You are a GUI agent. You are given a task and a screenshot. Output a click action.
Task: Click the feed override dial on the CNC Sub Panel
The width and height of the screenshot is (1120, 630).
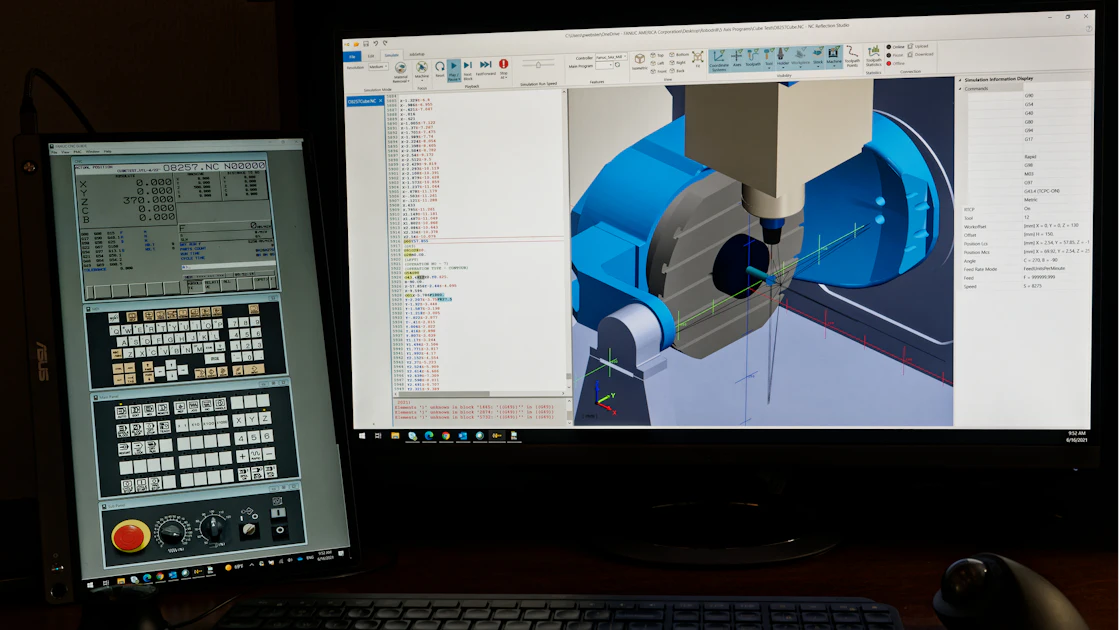(x=172, y=531)
